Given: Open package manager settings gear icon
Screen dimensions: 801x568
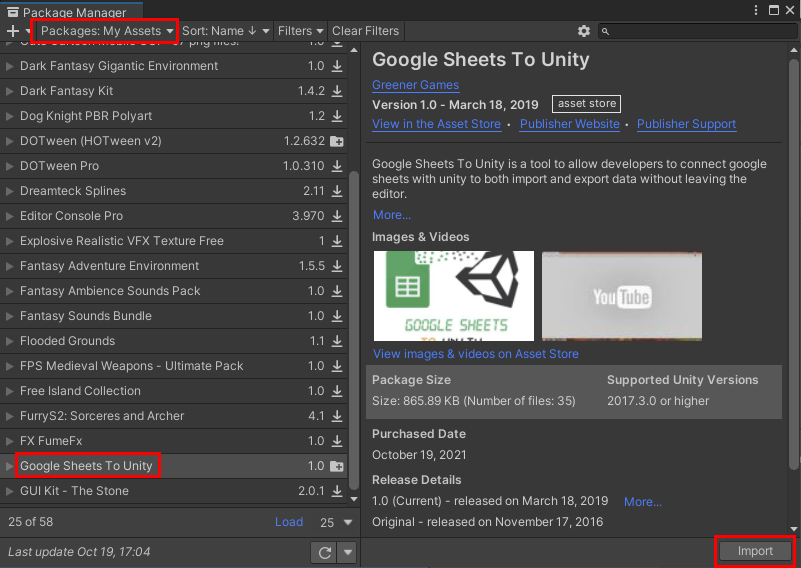Looking at the screenshot, I should pos(584,31).
